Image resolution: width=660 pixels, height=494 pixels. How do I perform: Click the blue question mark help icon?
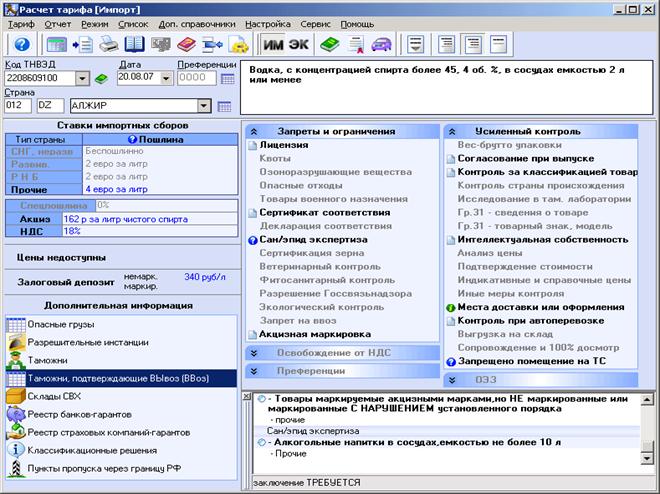[x=22, y=44]
